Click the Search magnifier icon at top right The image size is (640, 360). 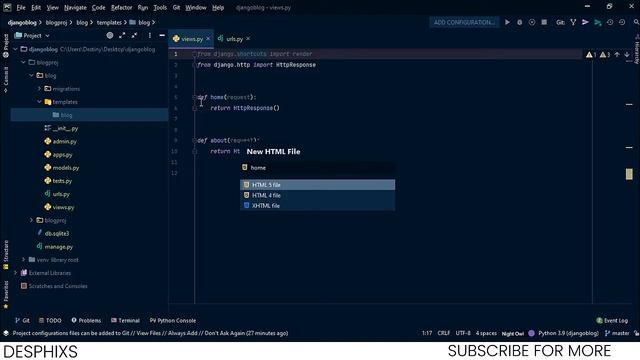pyautogui.click(x=636, y=22)
